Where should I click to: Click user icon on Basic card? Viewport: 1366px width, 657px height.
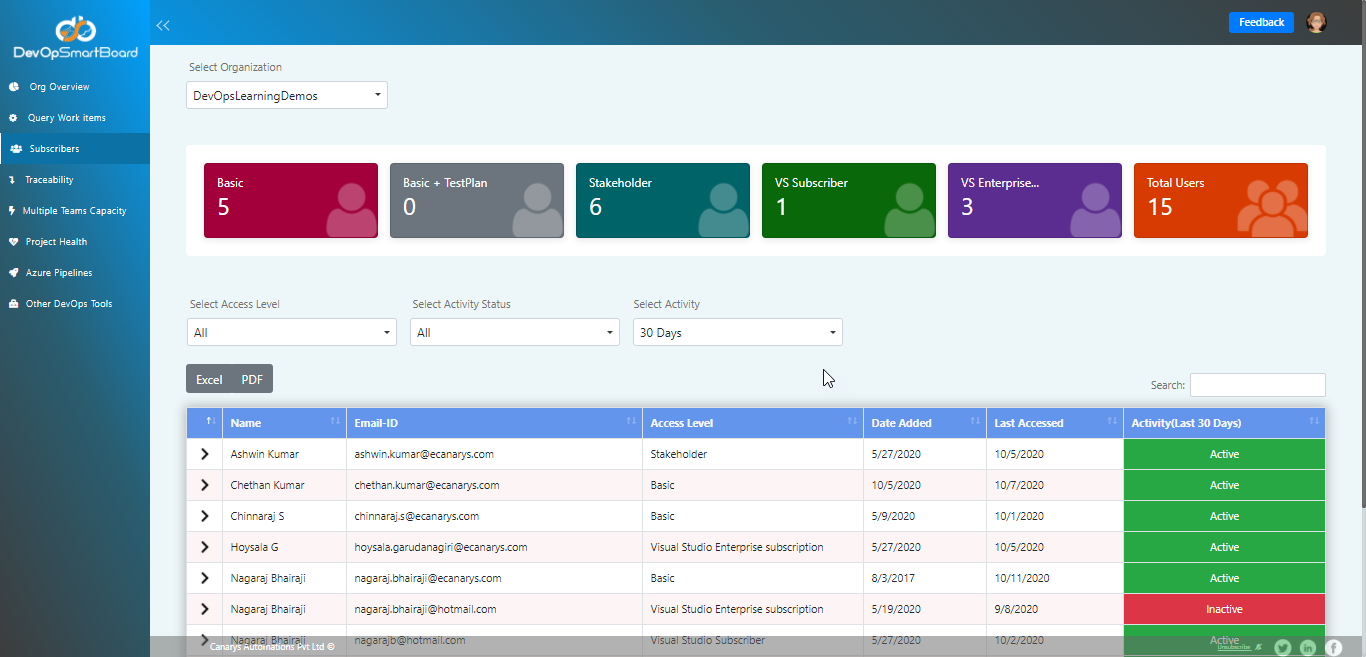coord(351,210)
